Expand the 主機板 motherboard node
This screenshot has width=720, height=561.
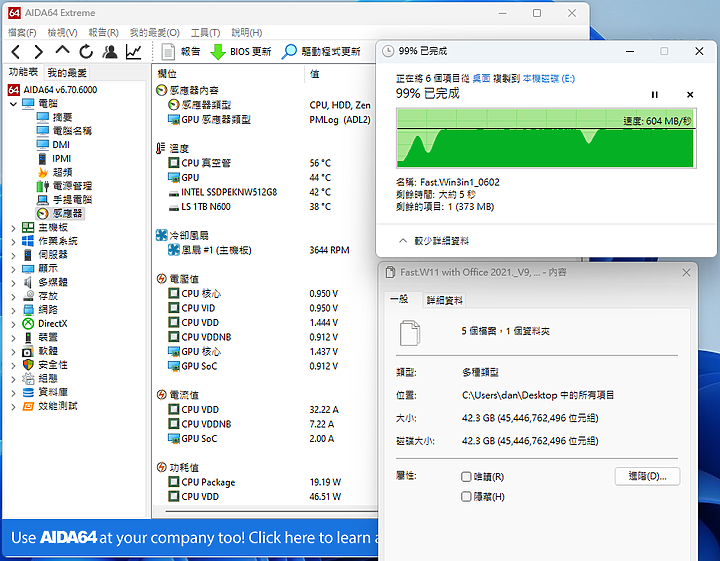pos(13,228)
